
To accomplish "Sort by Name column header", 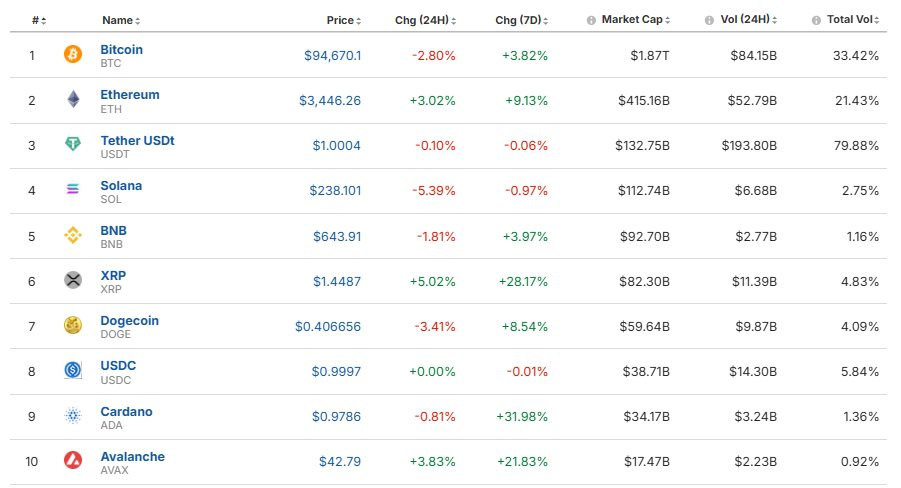I will pyautogui.click(x=121, y=20).
